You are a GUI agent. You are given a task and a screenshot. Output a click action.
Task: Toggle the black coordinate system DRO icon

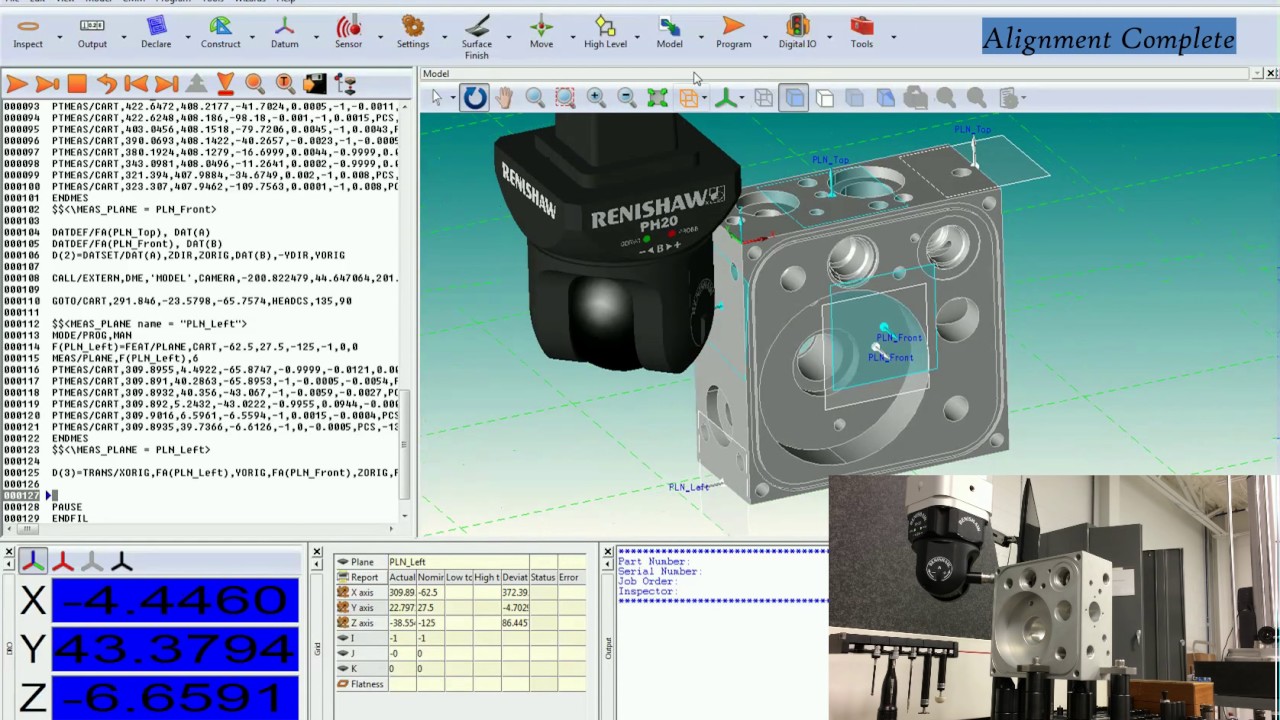tap(122, 562)
